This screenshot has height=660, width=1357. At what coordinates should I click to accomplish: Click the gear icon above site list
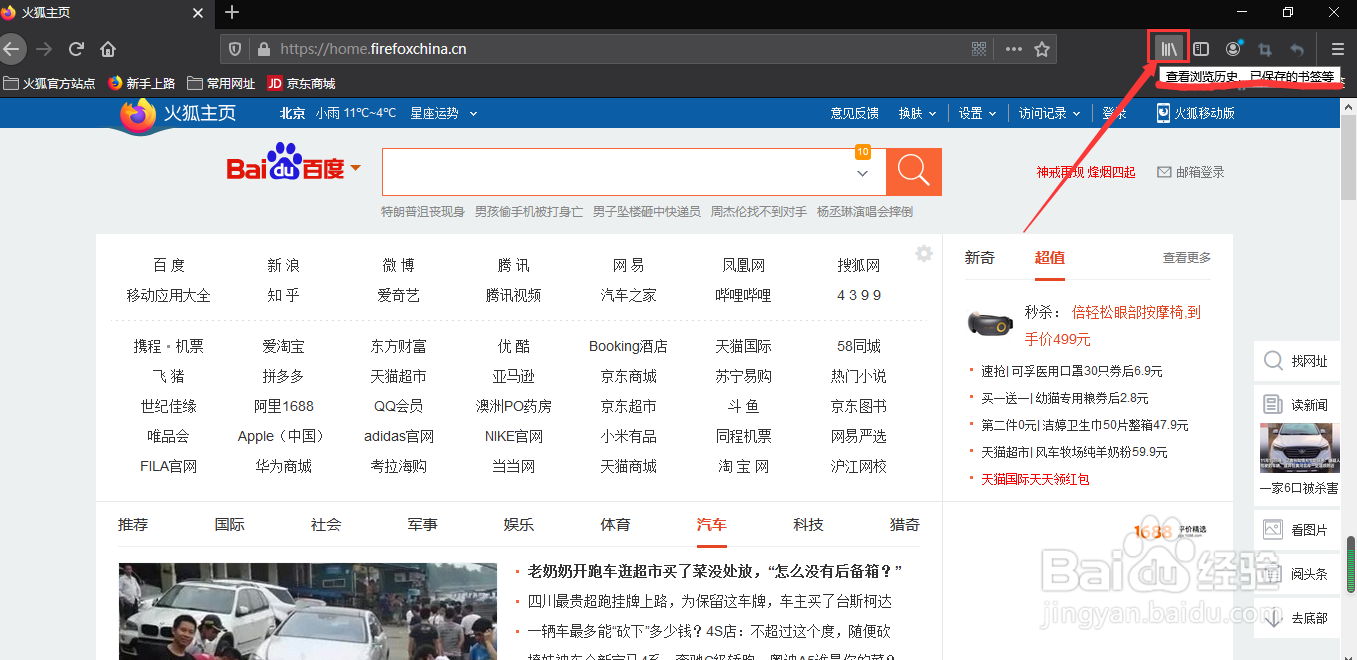924,254
